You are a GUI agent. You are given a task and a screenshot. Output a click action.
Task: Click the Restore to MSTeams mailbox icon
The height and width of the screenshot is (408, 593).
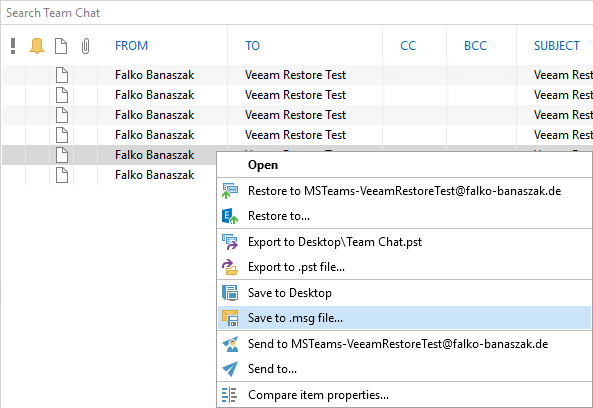pos(230,191)
